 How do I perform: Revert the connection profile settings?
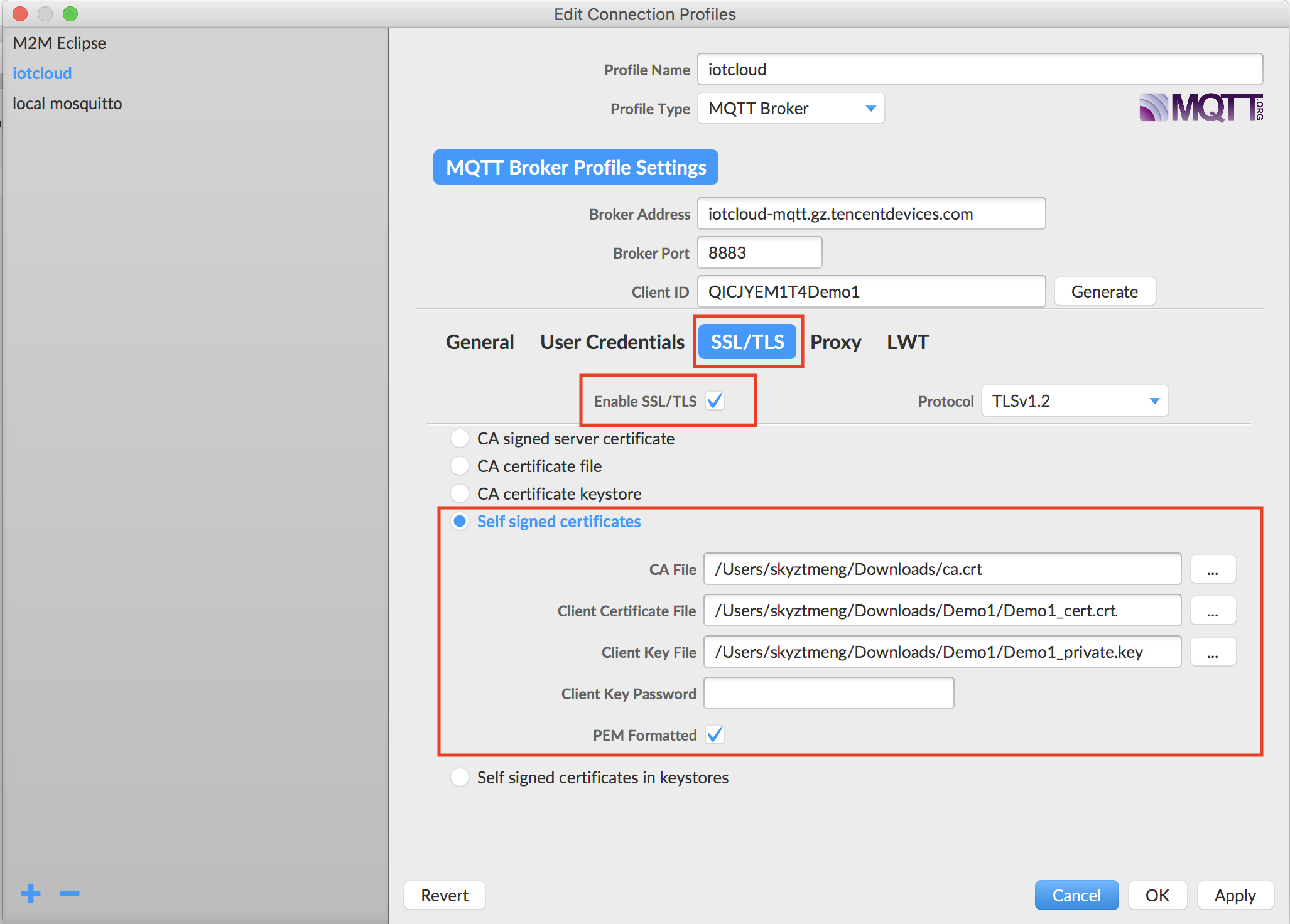click(444, 895)
